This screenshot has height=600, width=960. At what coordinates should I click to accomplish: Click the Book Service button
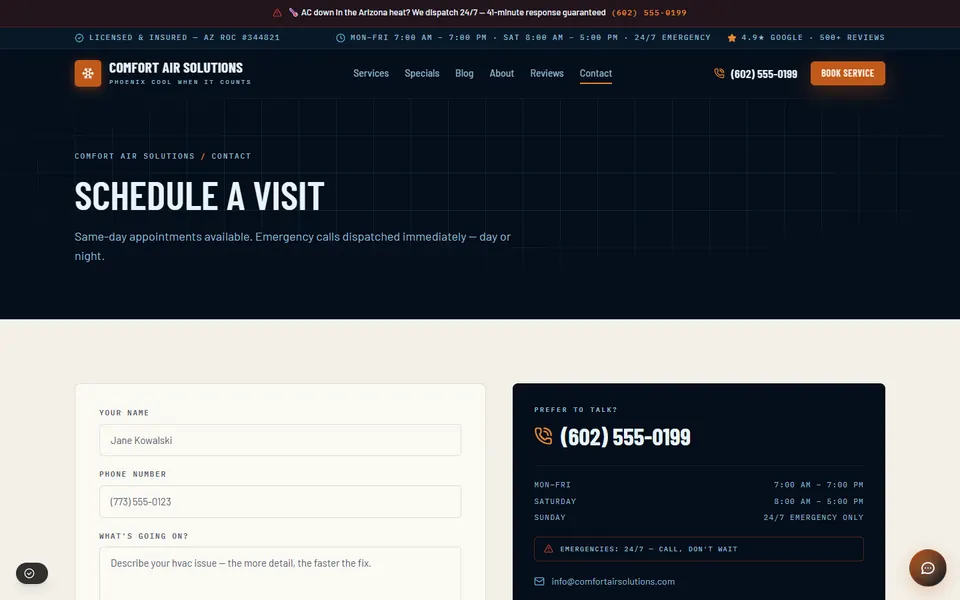[x=847, y=73]
